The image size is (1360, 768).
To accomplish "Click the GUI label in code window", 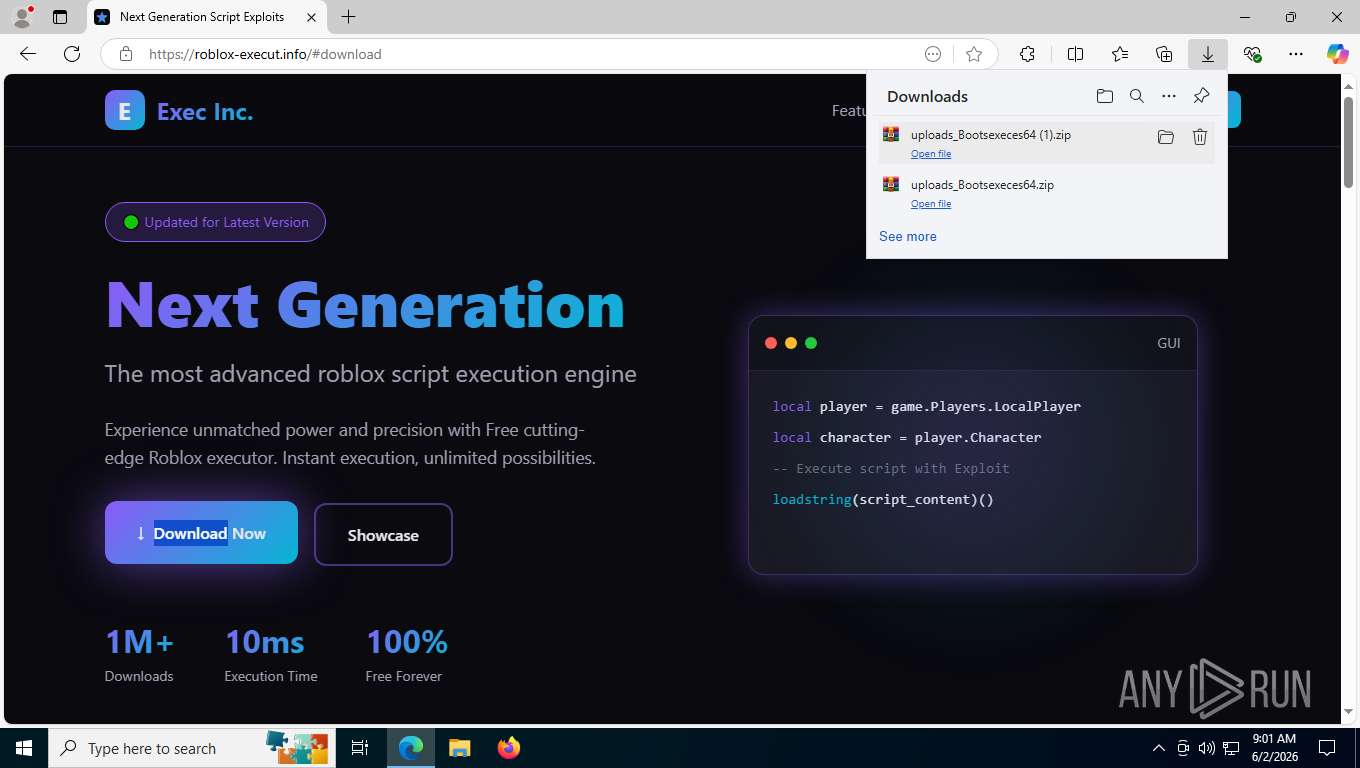I will [x=1169, y=343].
